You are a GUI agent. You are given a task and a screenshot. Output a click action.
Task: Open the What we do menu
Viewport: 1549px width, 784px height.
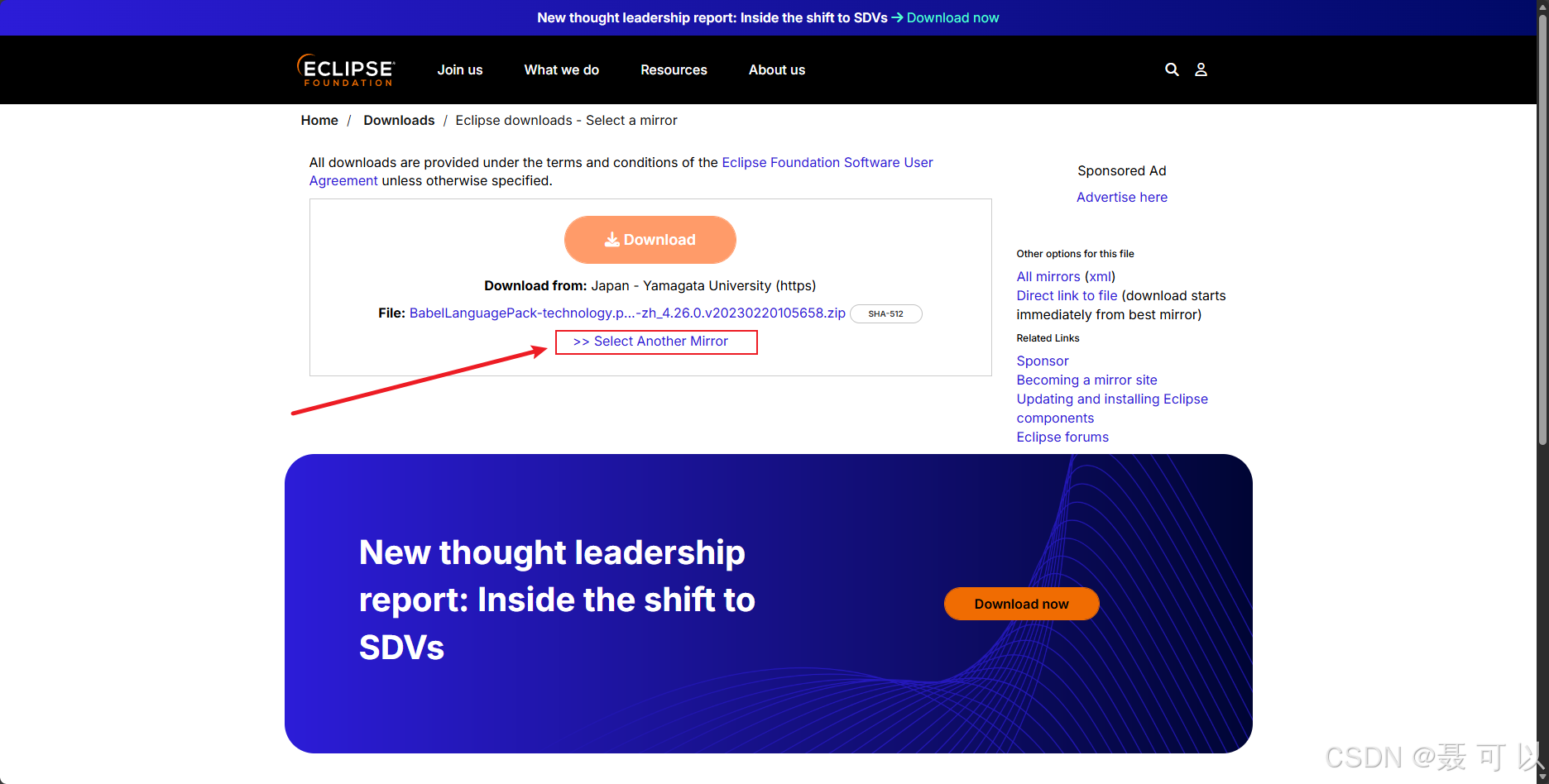tap(562, 70)
